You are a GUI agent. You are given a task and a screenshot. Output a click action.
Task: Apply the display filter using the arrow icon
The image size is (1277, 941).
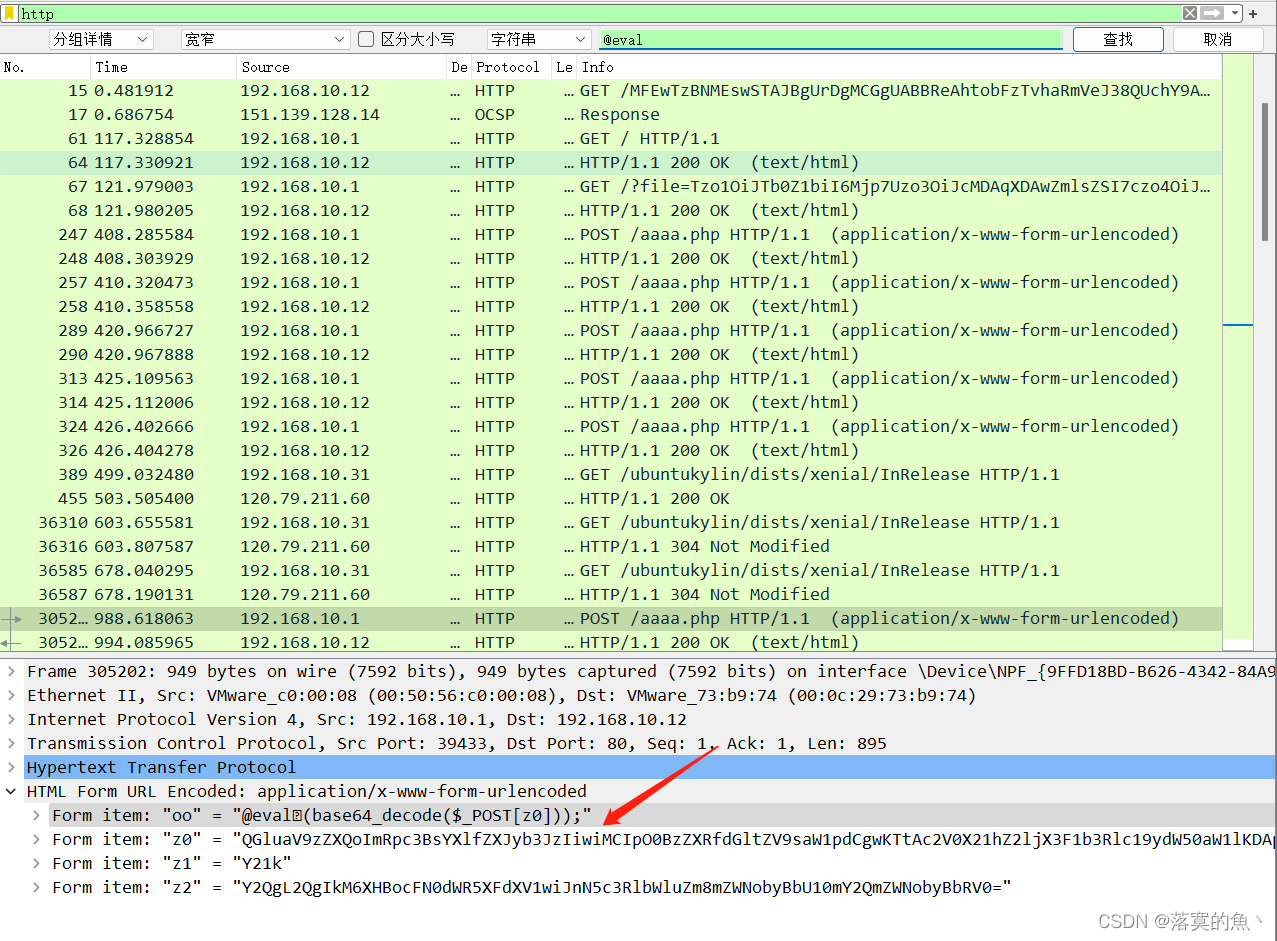point(1212,14)
